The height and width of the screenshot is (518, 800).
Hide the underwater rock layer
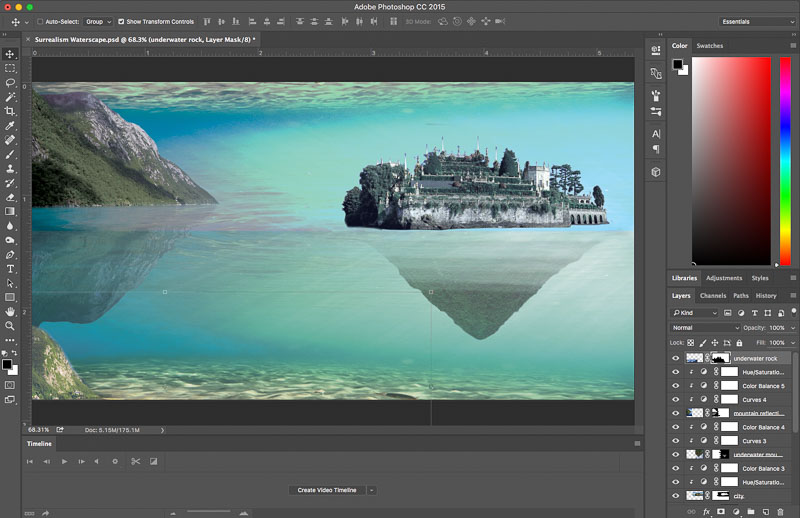pyautogui.click(x=676, y=358)
